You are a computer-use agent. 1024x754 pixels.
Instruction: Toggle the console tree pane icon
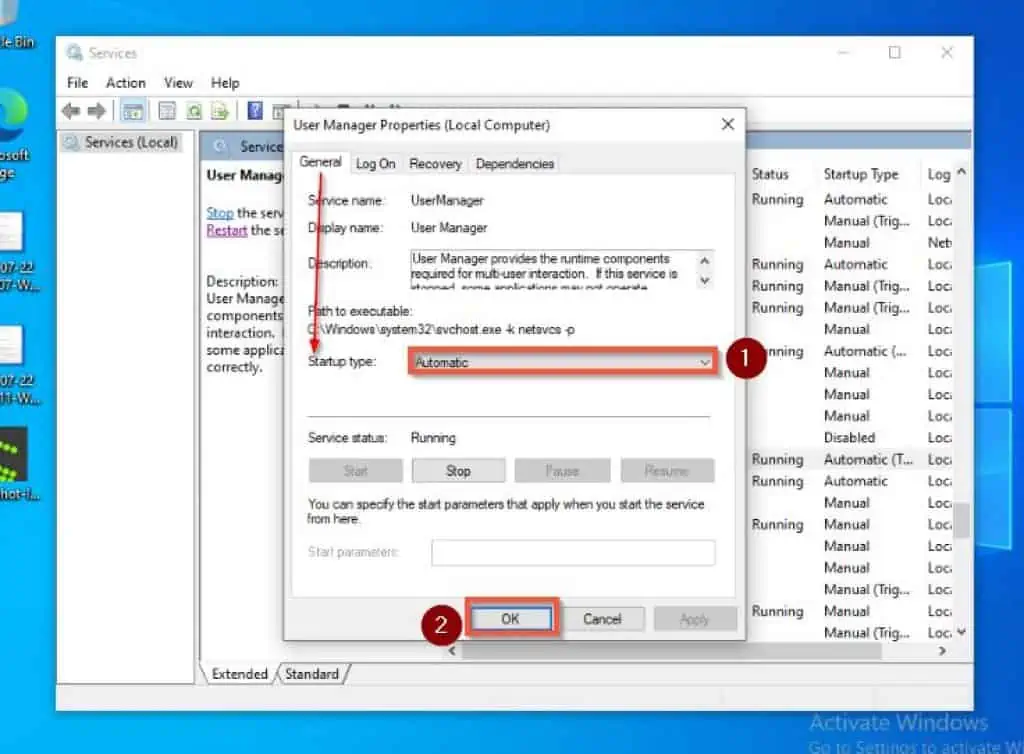[x=133, y=111]
